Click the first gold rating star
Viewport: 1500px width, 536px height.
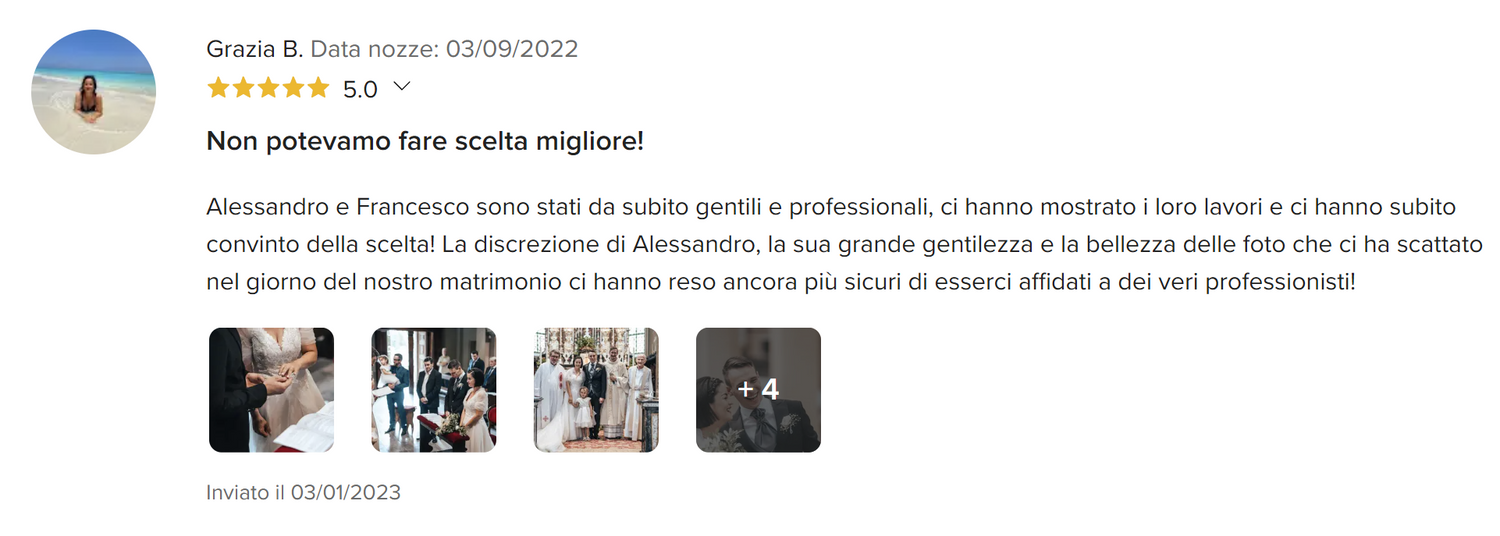(218, 89)
